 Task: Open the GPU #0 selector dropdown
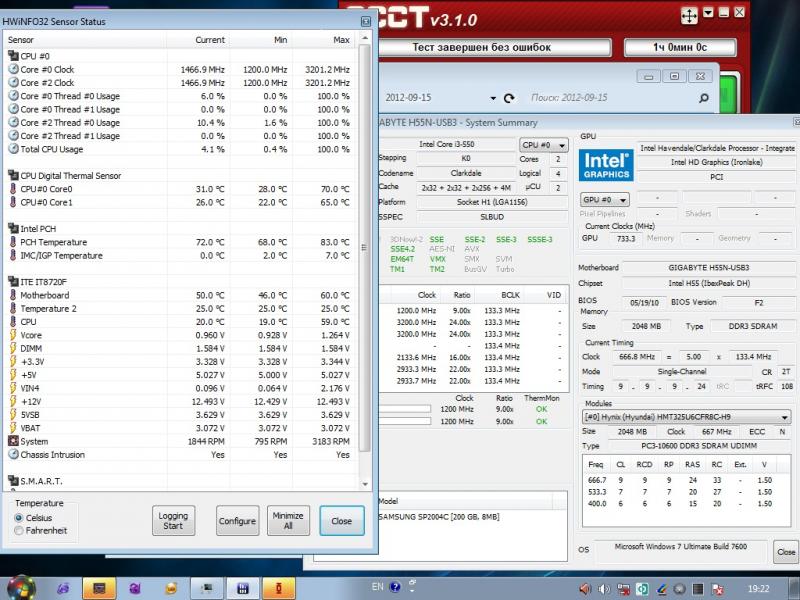605,199
